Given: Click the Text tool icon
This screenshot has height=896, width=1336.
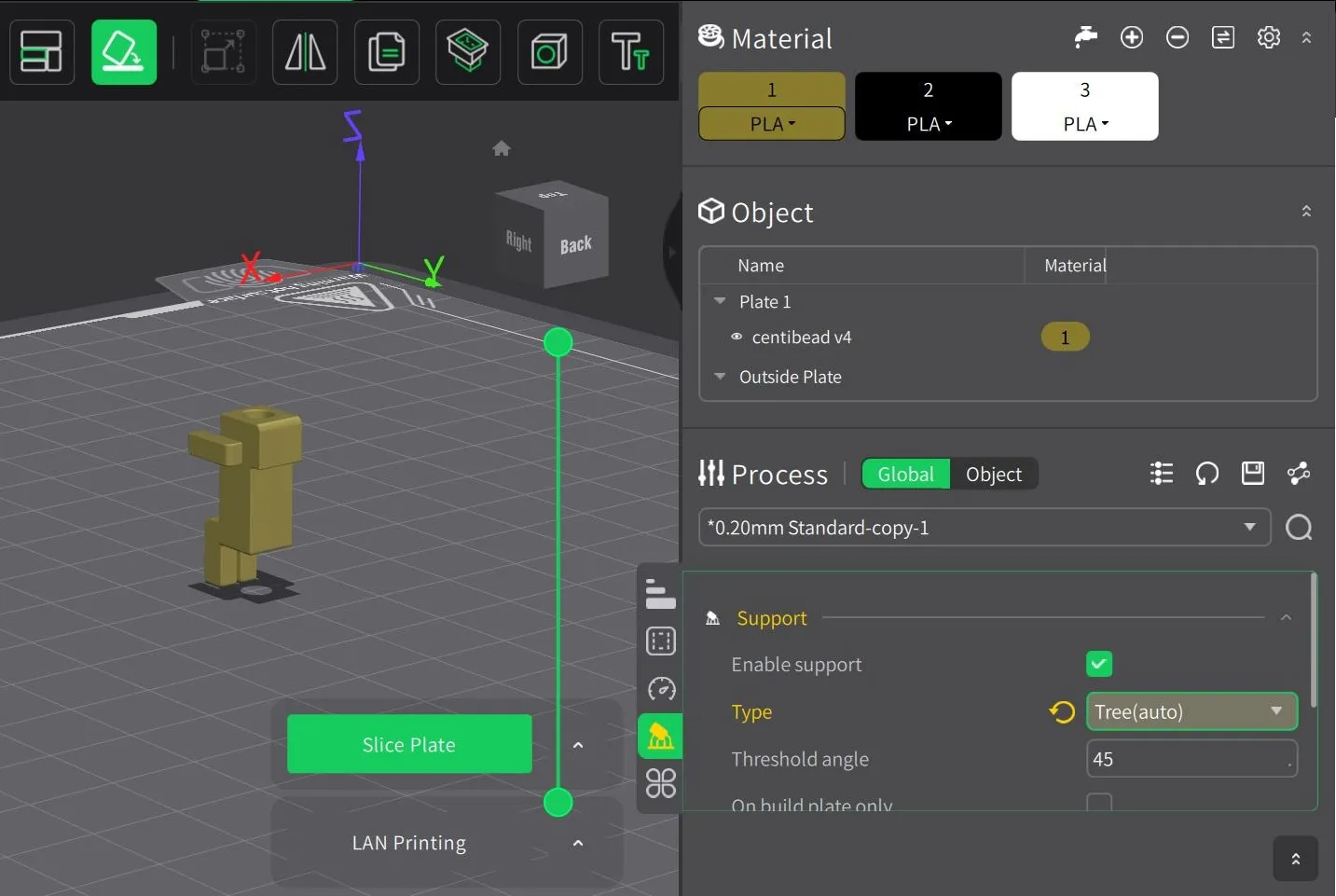Looking at the screenshot, I should [630, 52].
